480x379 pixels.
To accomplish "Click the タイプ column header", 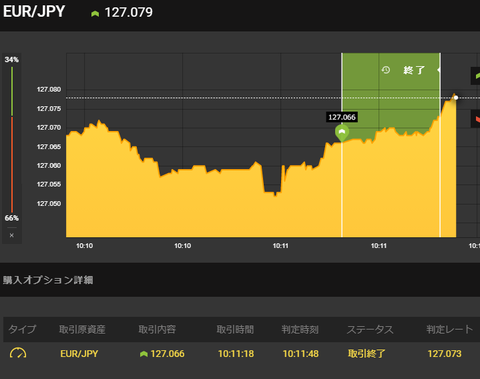I will point(22,330).
